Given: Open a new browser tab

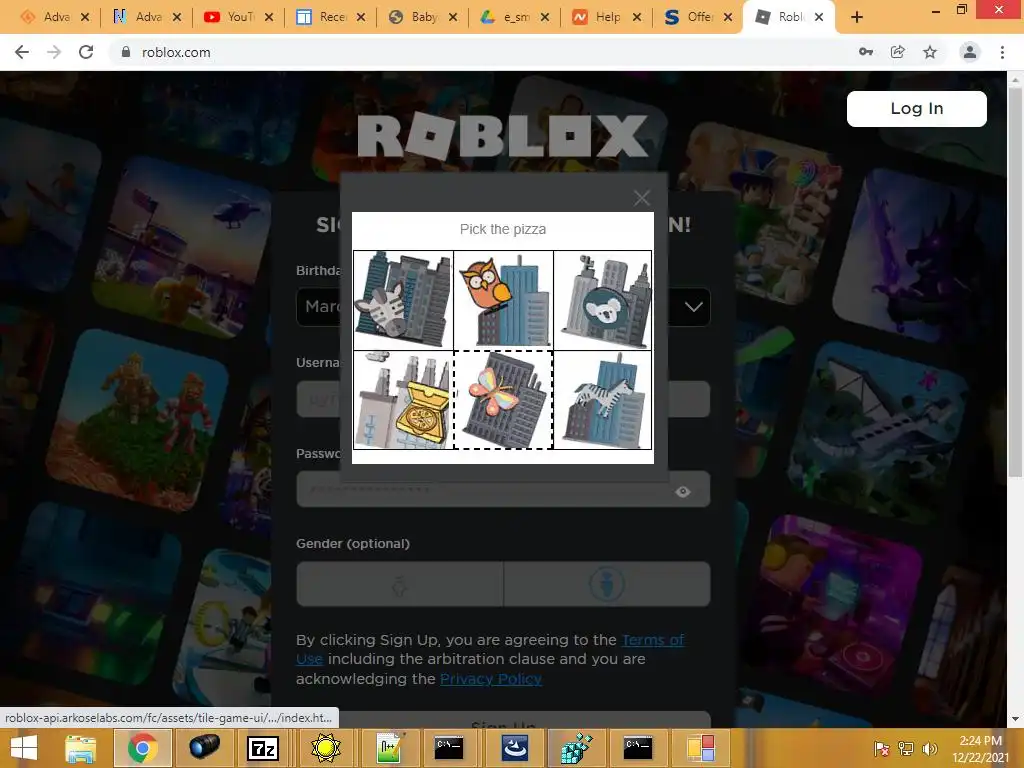Looking at the screenshot, I should (857, 17).
